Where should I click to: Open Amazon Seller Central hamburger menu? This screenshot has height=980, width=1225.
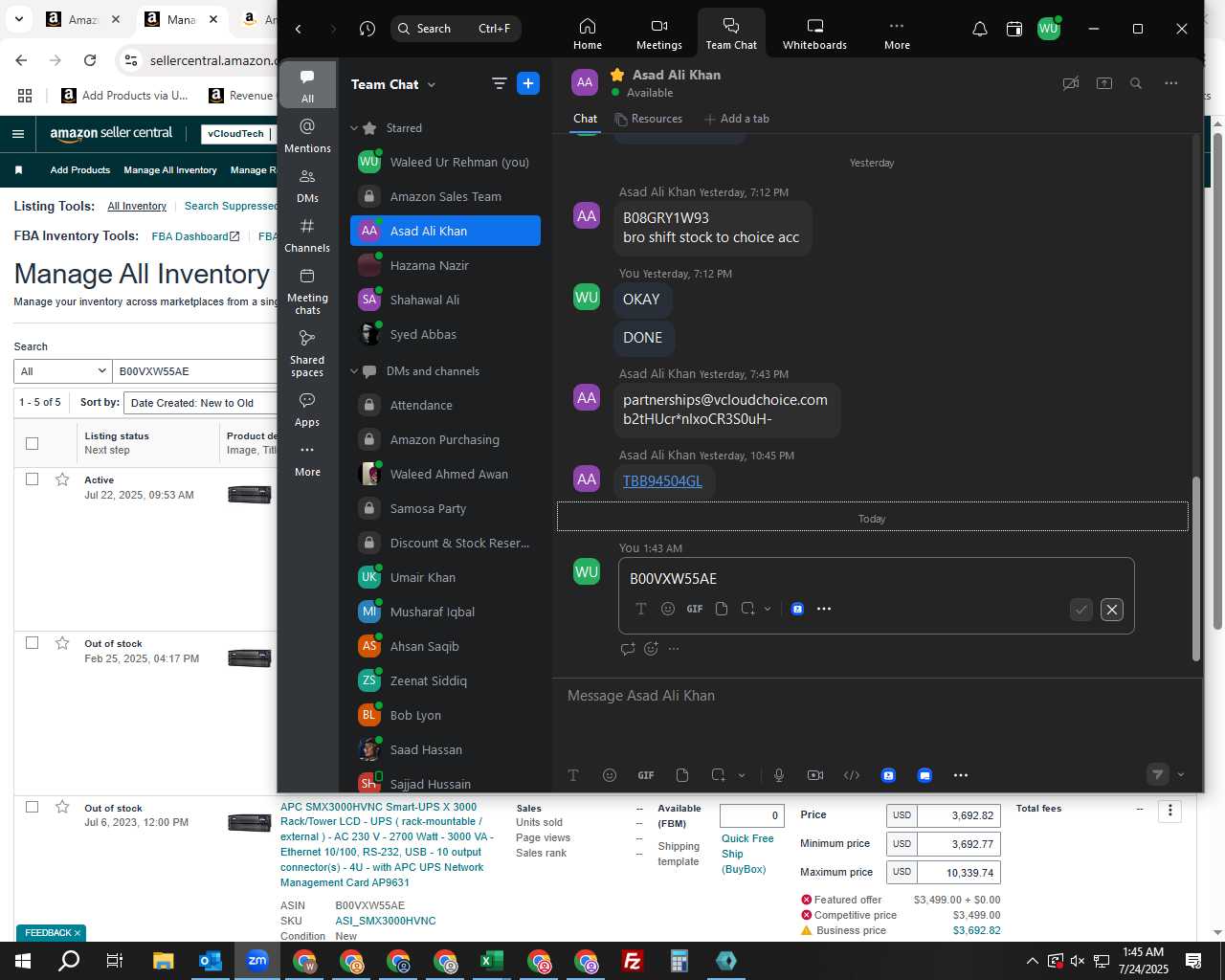18,134
